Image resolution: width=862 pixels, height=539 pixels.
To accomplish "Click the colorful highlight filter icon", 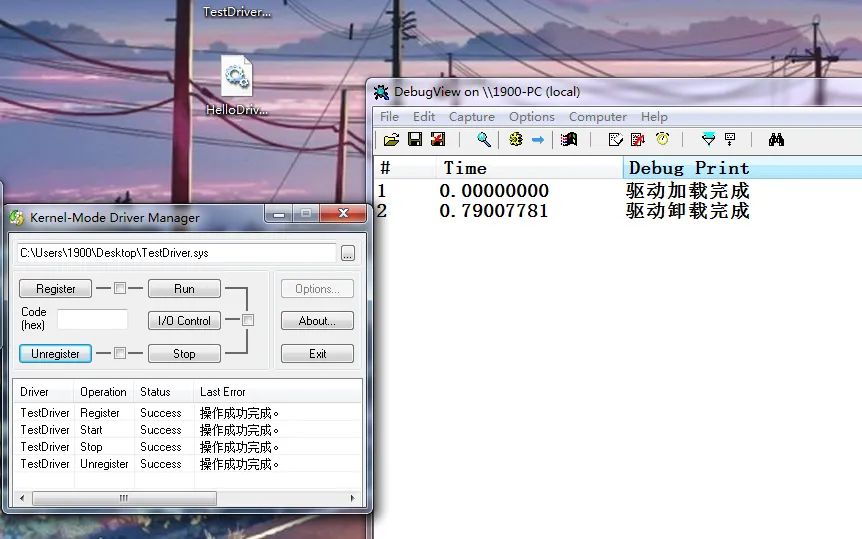I will (569, 140).
